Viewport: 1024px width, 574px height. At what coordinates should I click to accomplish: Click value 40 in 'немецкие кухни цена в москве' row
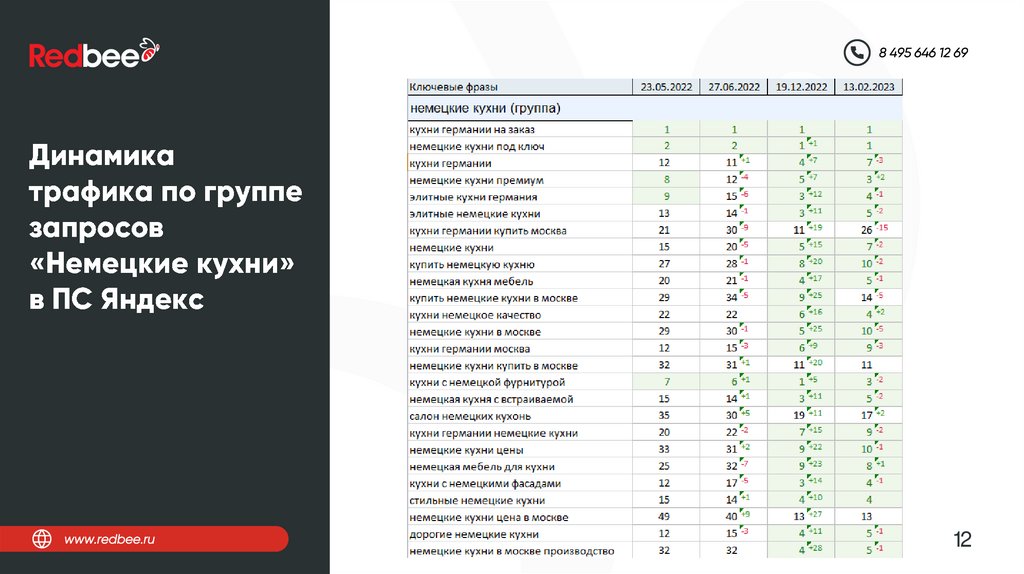[731, 517]
